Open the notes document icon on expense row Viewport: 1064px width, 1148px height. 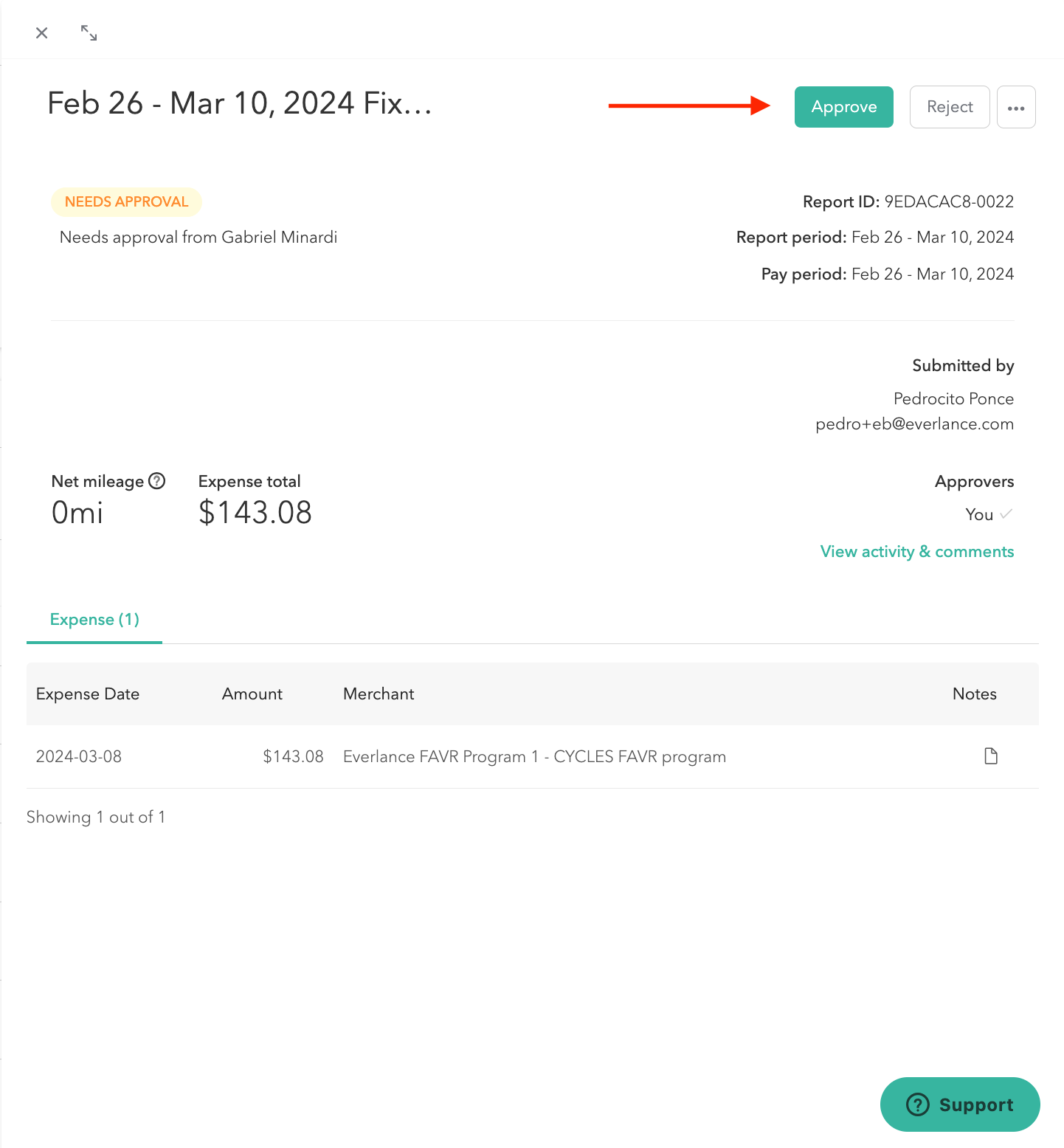(x=990, y=755)
